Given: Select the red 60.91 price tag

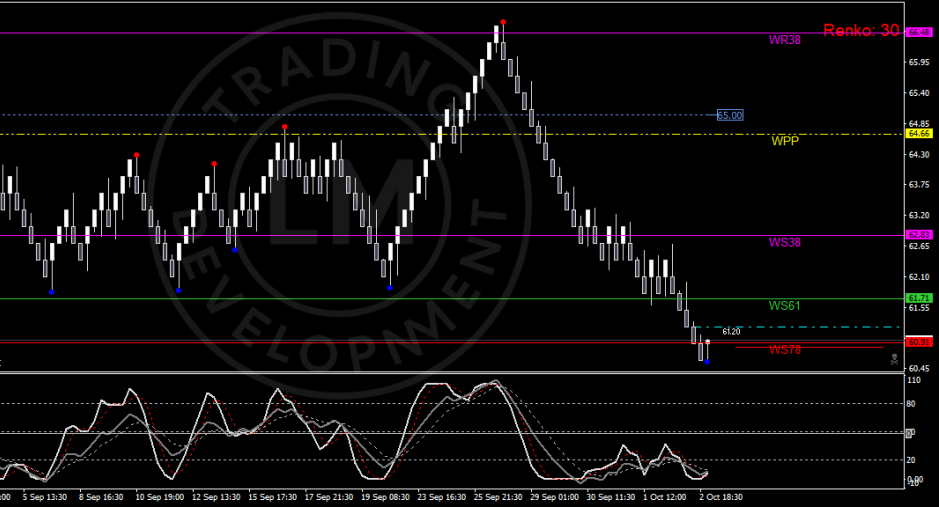Looking at the screenshot, I should (918, 342).
